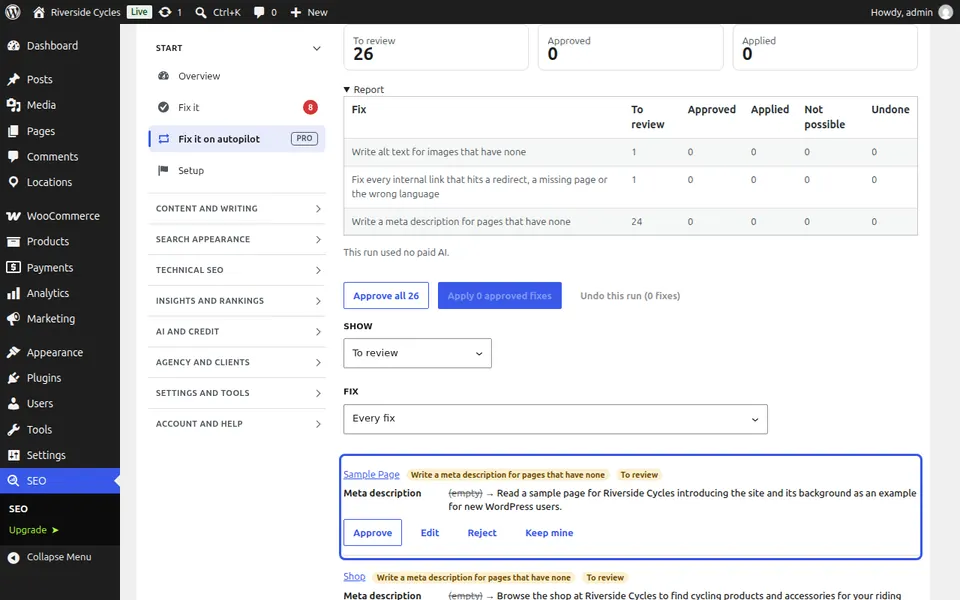This screenshot has width=960, height=600.
Task: Click the Approve all 26 button
Action: click(x=386, y=296)
